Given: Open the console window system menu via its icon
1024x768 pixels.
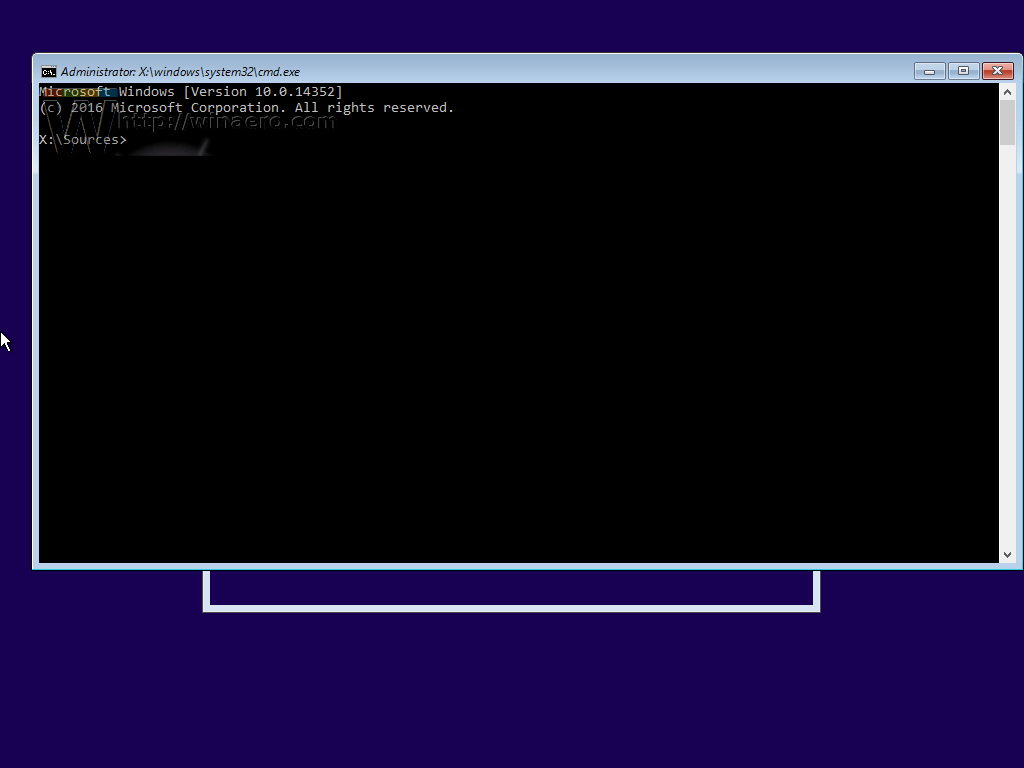Looking at the screenshot, I should point(49,71).
